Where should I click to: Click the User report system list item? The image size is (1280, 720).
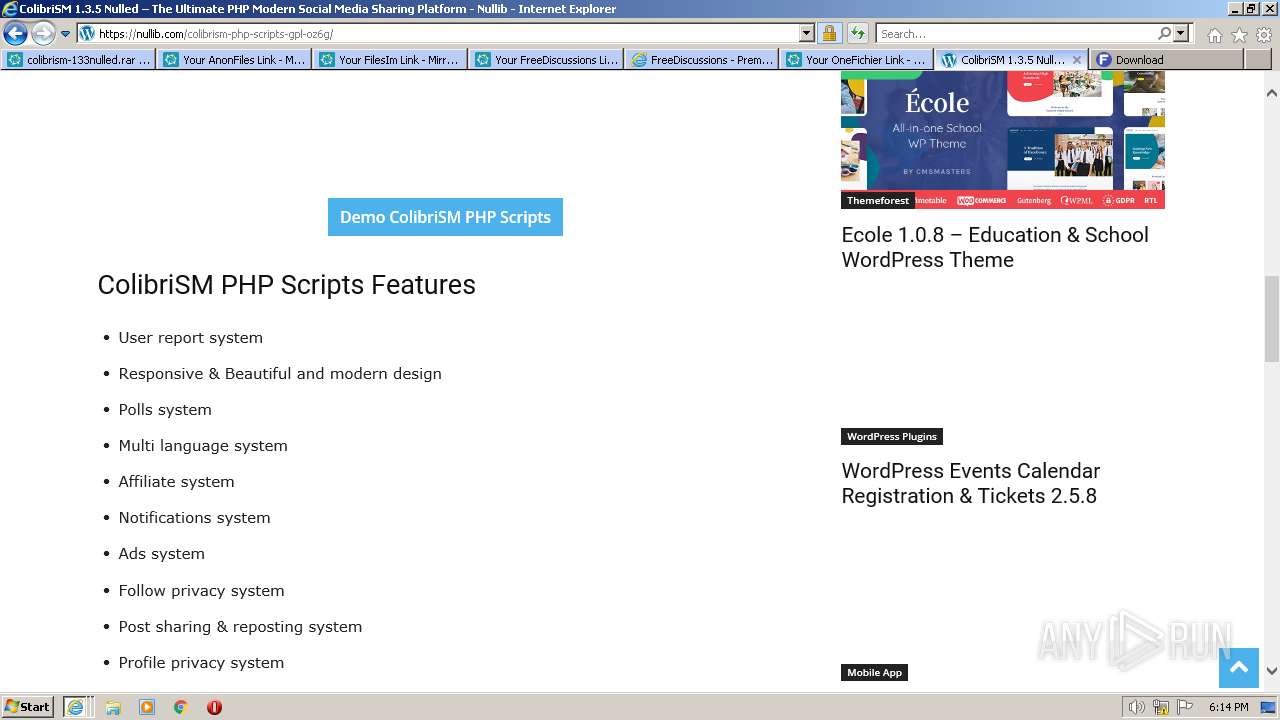pos(190,338)
